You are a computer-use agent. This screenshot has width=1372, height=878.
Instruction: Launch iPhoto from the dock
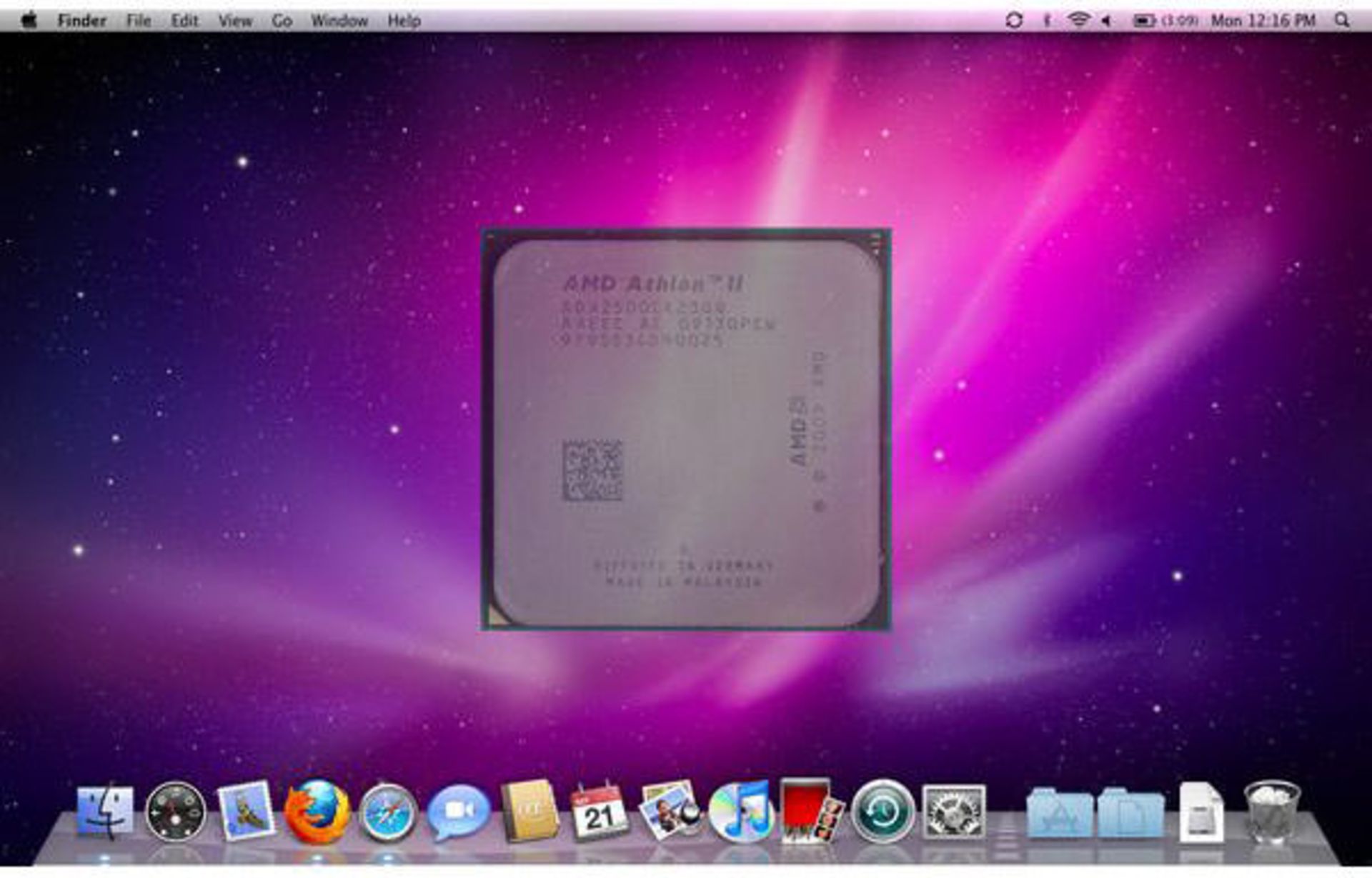click(x=670, y=811)
